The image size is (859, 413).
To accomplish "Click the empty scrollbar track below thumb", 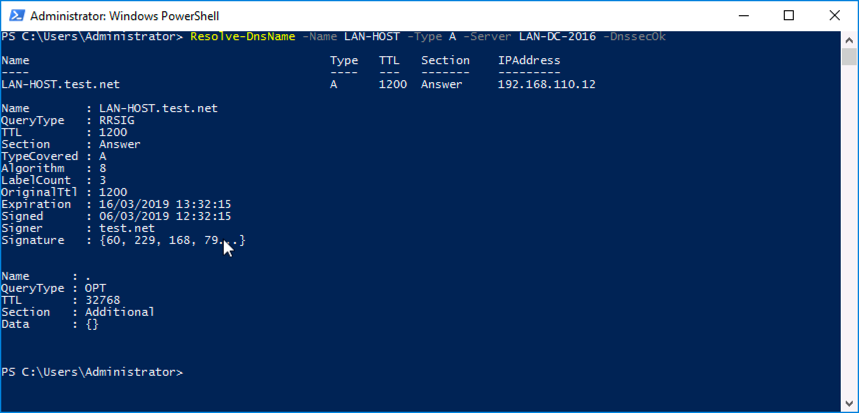I will click(x=849, y=230).
